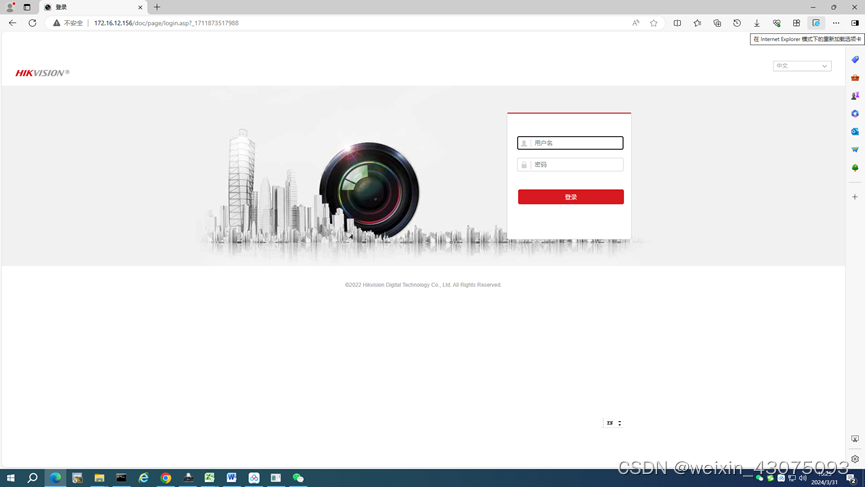Close the 登录 tab
This screenshot has height=487, width=865.
pyautogui.click(x=140, y=7)
